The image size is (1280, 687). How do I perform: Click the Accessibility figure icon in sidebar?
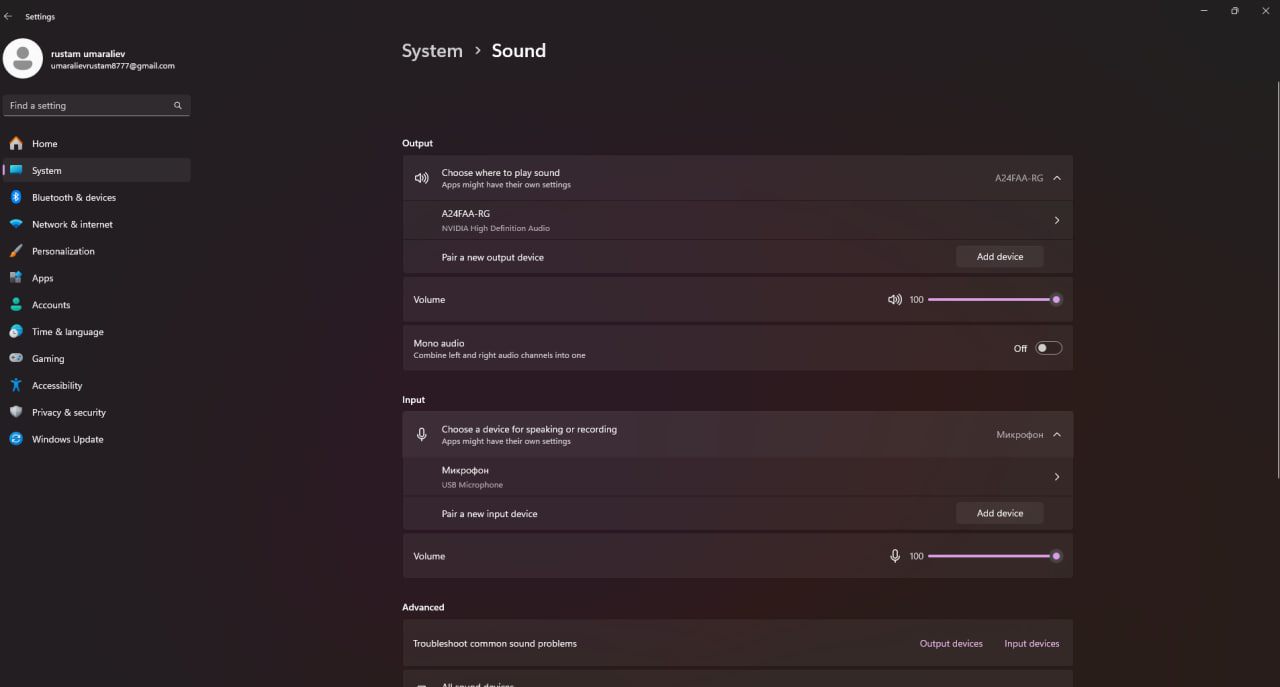pyautogui.click(x=16, y=385)
